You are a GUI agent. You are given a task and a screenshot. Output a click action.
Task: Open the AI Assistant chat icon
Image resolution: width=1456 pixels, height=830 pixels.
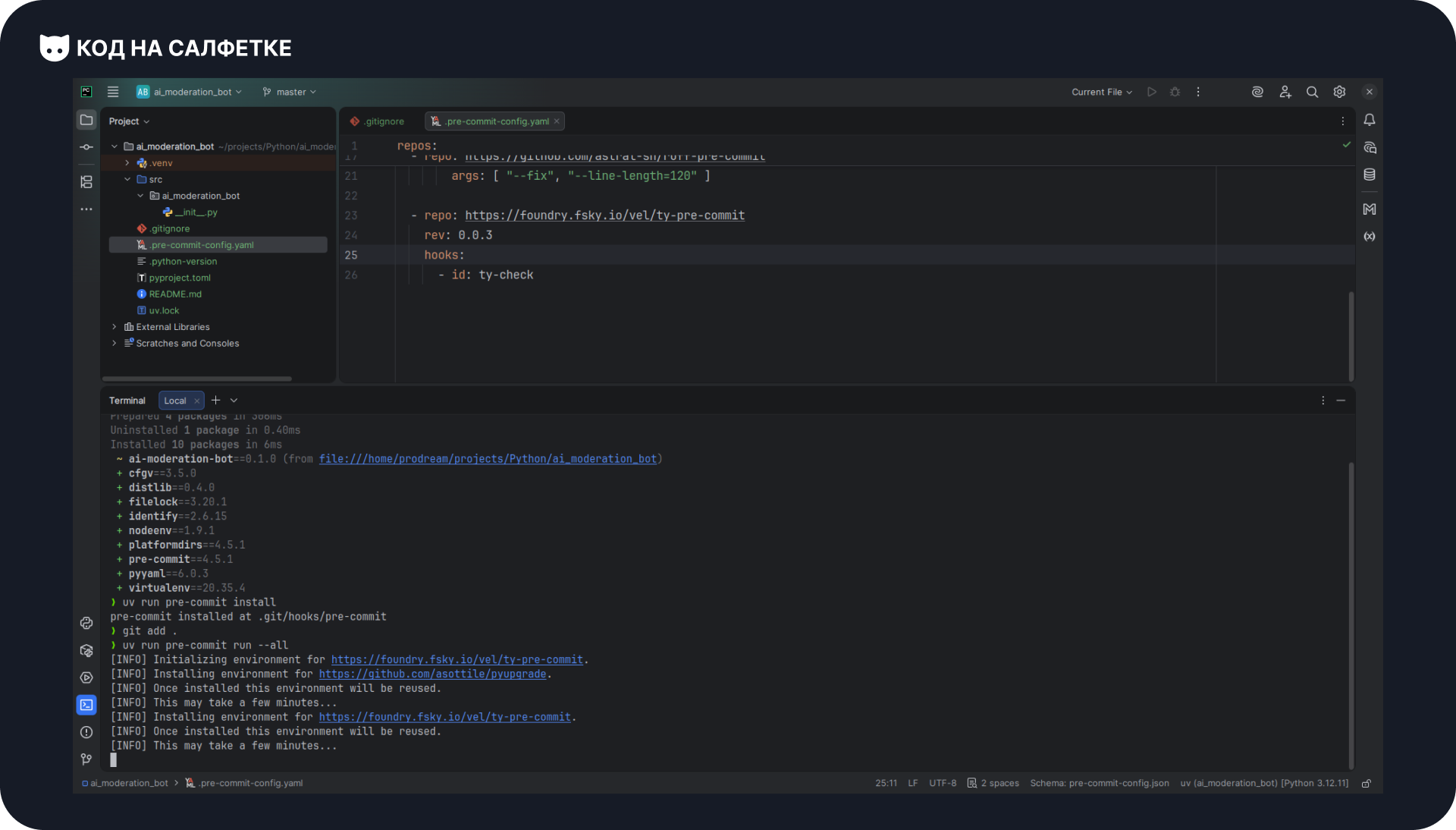1370,148
